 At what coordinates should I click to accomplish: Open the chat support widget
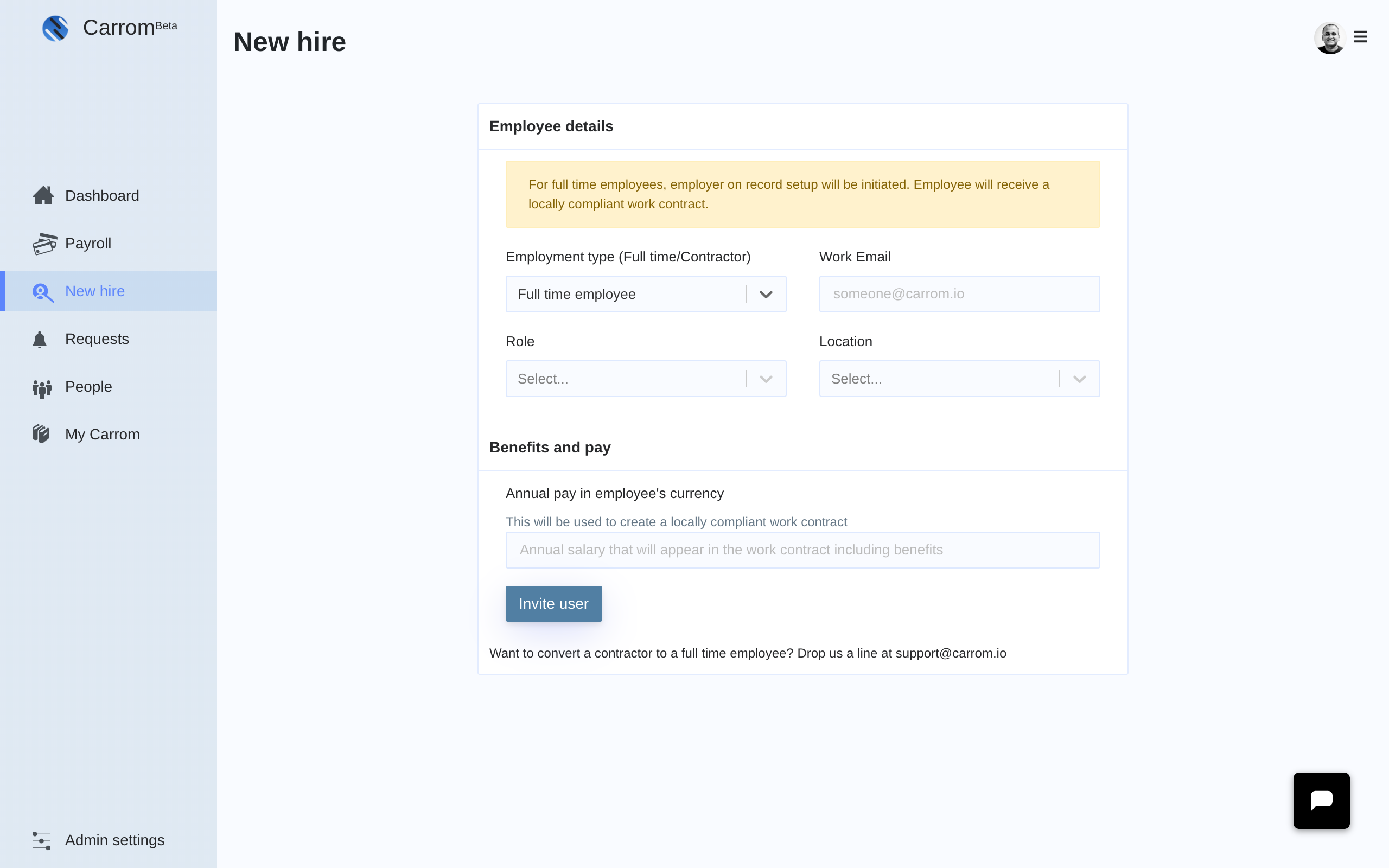1321,800
